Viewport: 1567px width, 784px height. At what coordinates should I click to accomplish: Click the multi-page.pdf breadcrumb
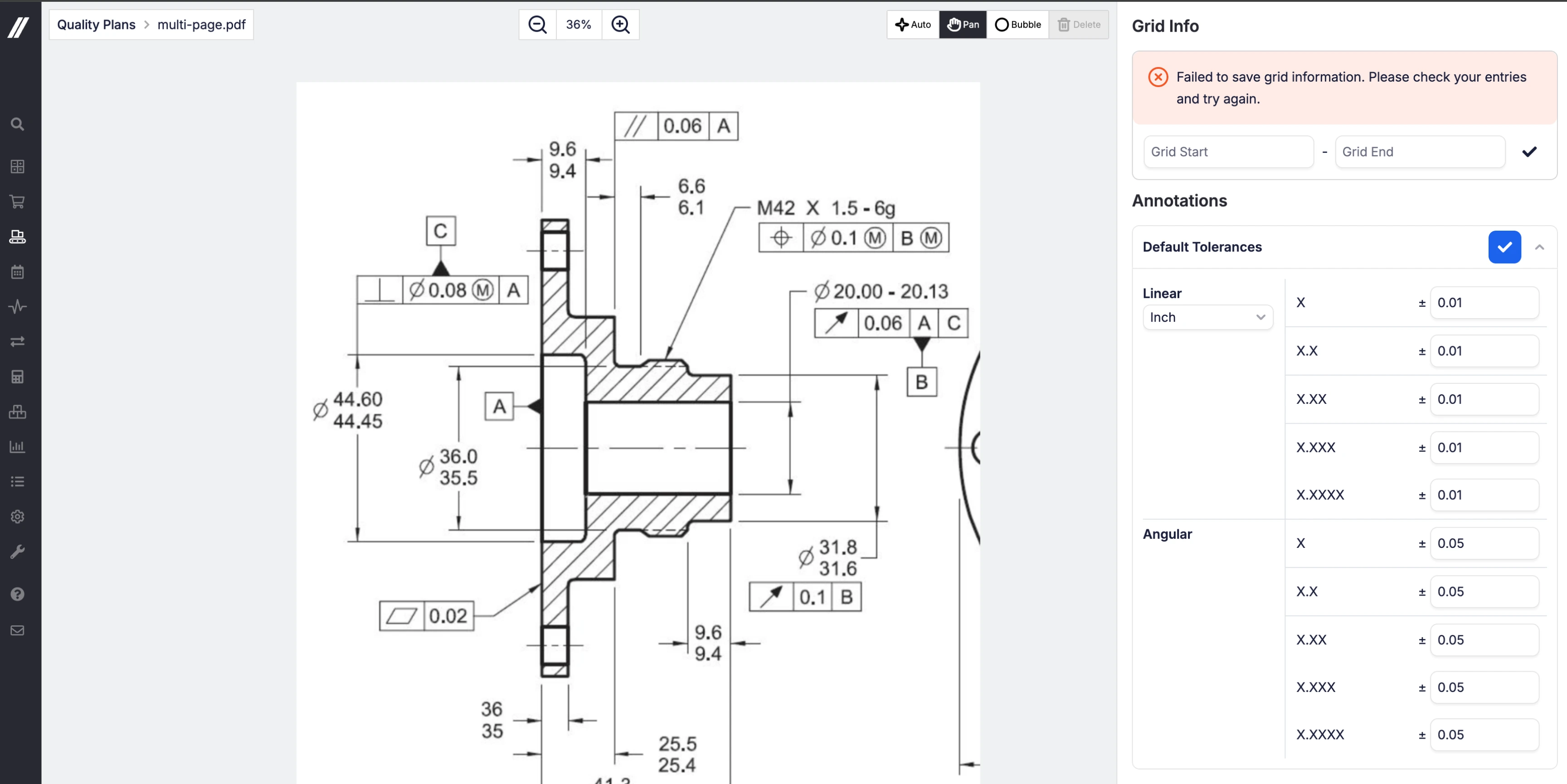pyautogui.click(x=201, y=25)
